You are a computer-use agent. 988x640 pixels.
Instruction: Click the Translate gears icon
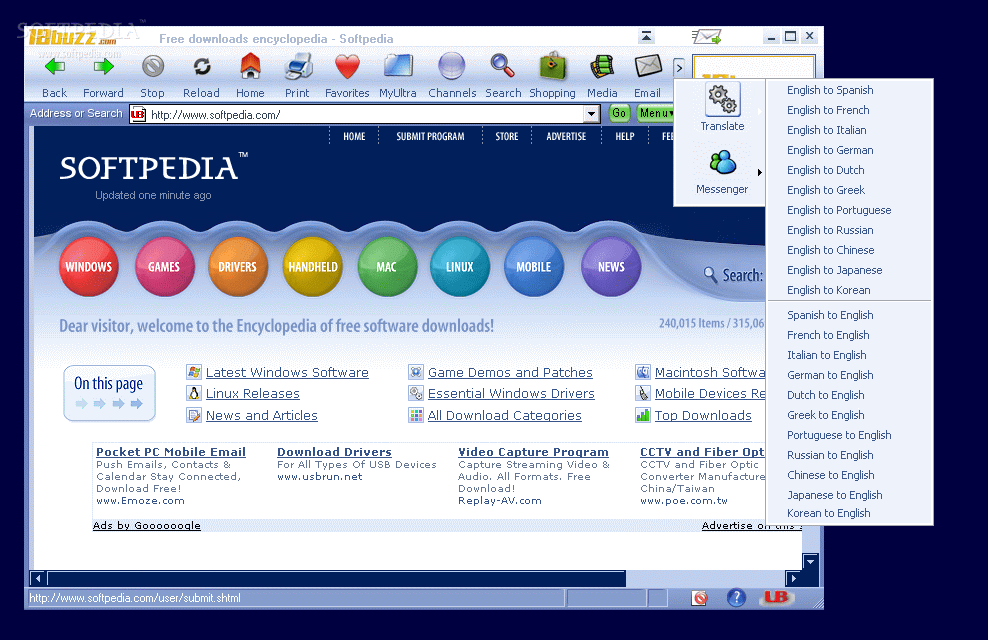coord(722,99)
